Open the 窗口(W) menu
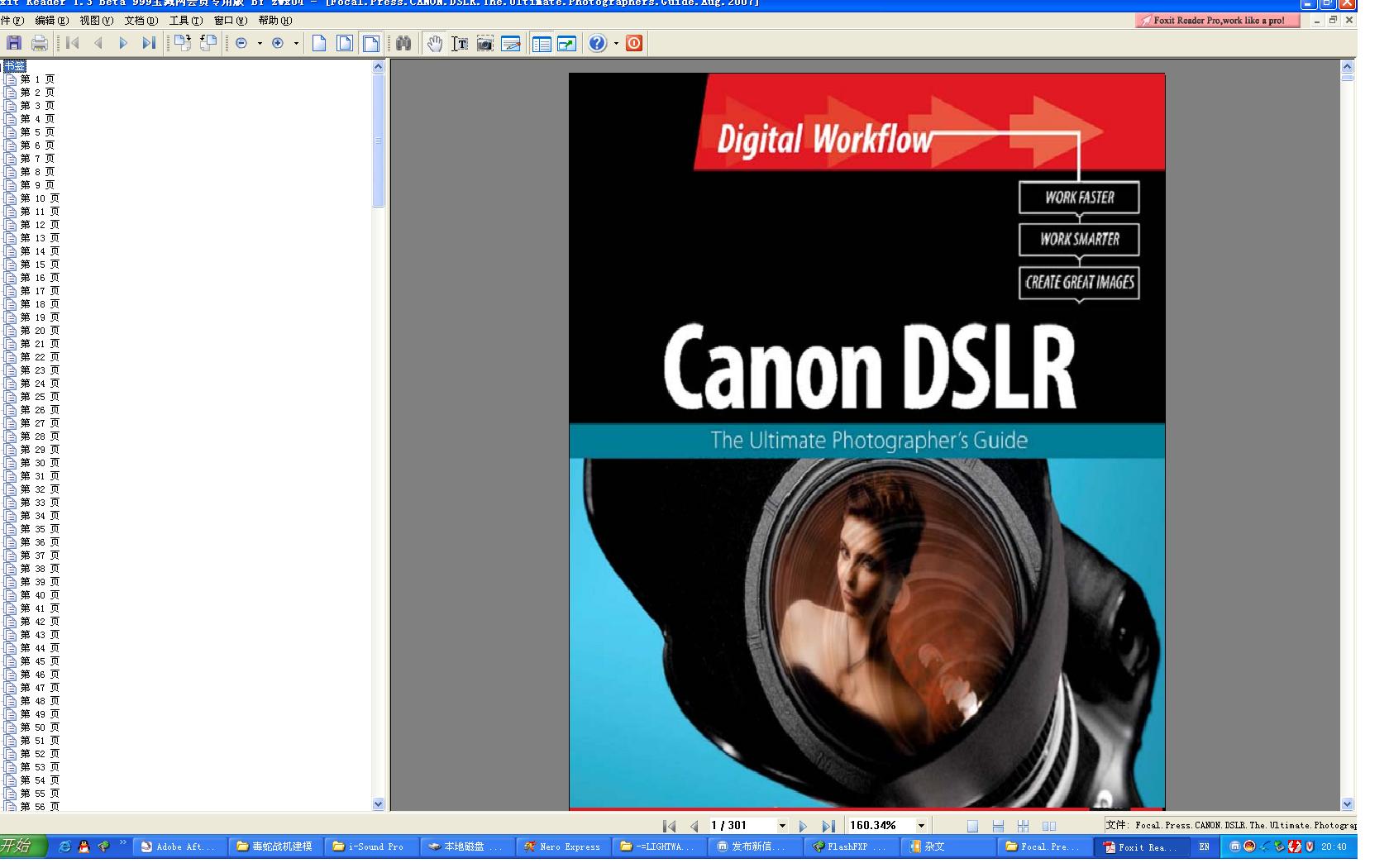The image size is (1389, 868). pos(230,21)
